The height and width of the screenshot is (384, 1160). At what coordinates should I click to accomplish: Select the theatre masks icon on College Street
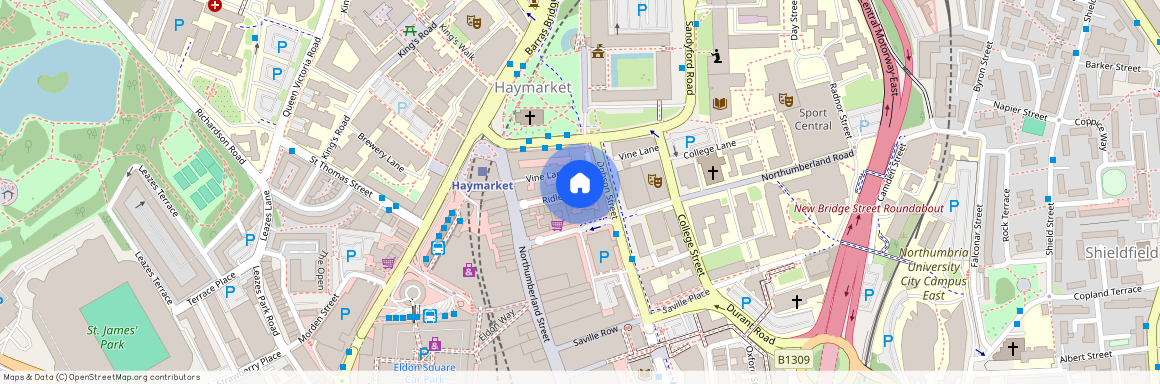pos(654,180)
